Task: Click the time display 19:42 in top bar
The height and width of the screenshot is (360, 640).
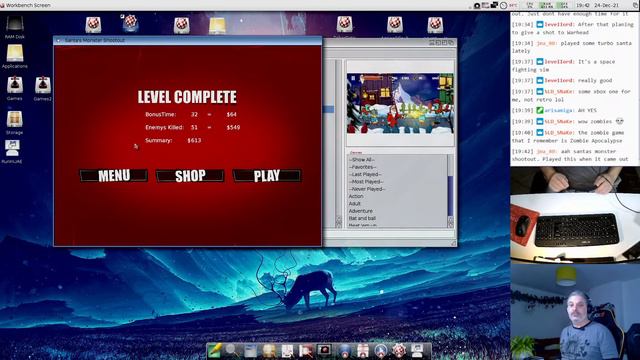Action: pos(582,5)
